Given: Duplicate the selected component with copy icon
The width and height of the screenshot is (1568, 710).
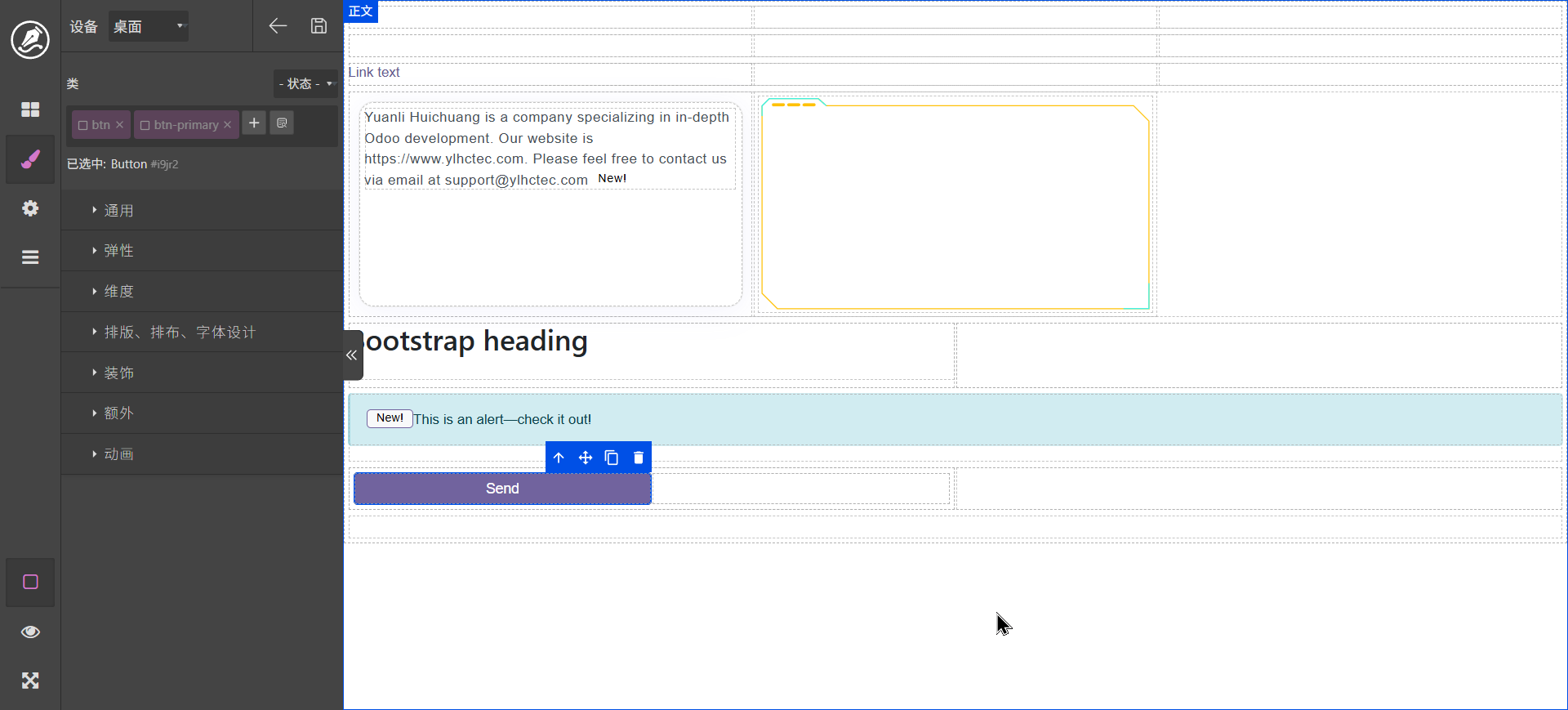Looking at the screenshot, I should [612, 458].
